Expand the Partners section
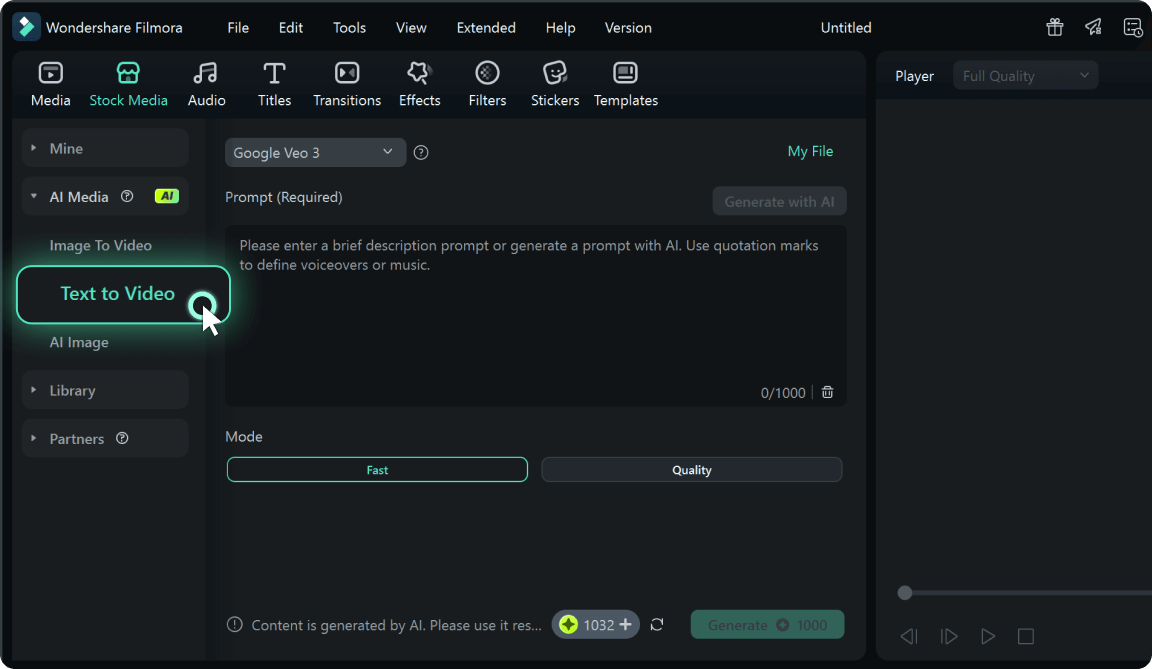This screenshot has height=669, width=1152. (x=105, y=438)
